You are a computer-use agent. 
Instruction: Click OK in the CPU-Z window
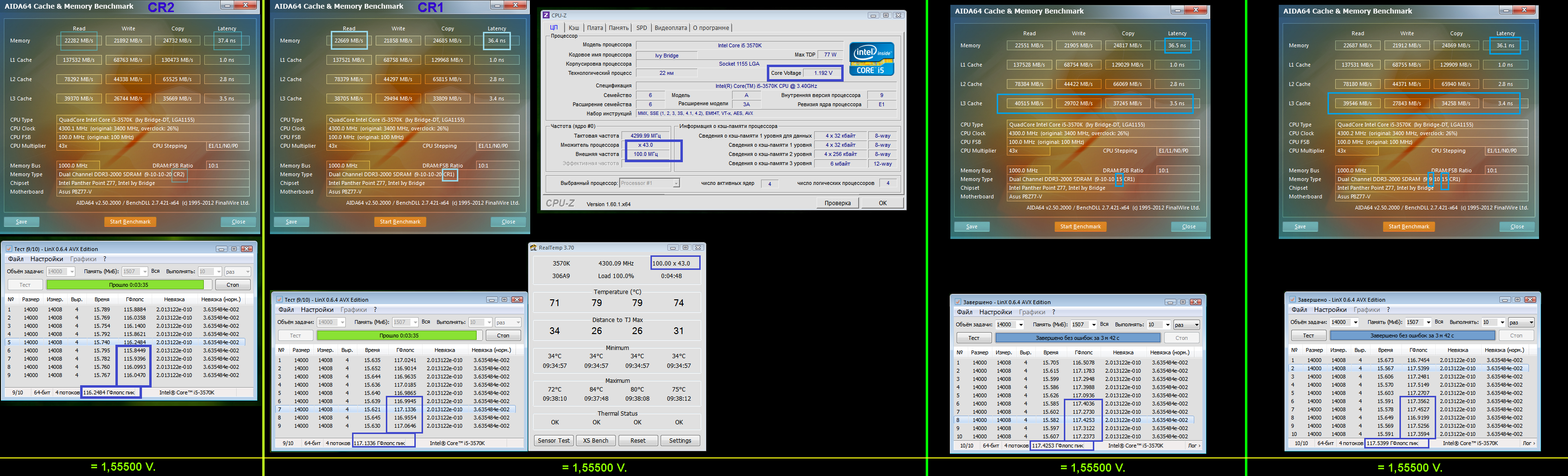click(883, 203)
